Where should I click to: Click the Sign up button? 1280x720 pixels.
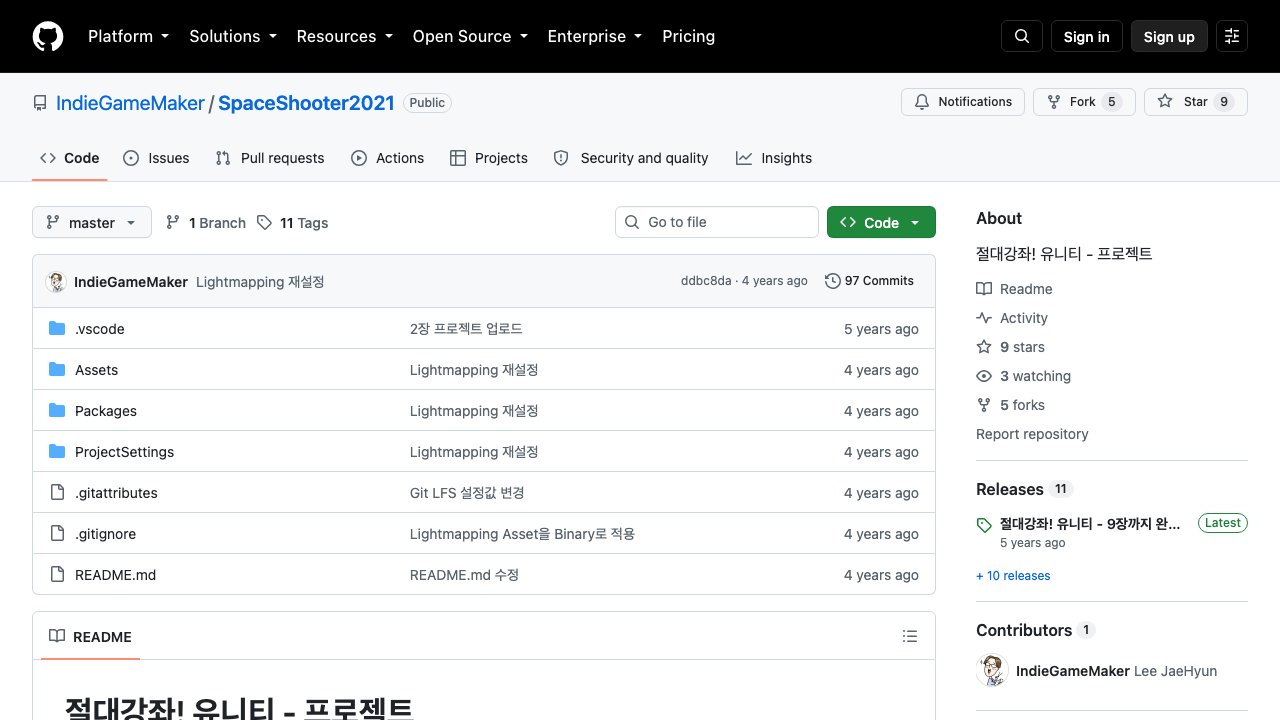pos(1169,36)
